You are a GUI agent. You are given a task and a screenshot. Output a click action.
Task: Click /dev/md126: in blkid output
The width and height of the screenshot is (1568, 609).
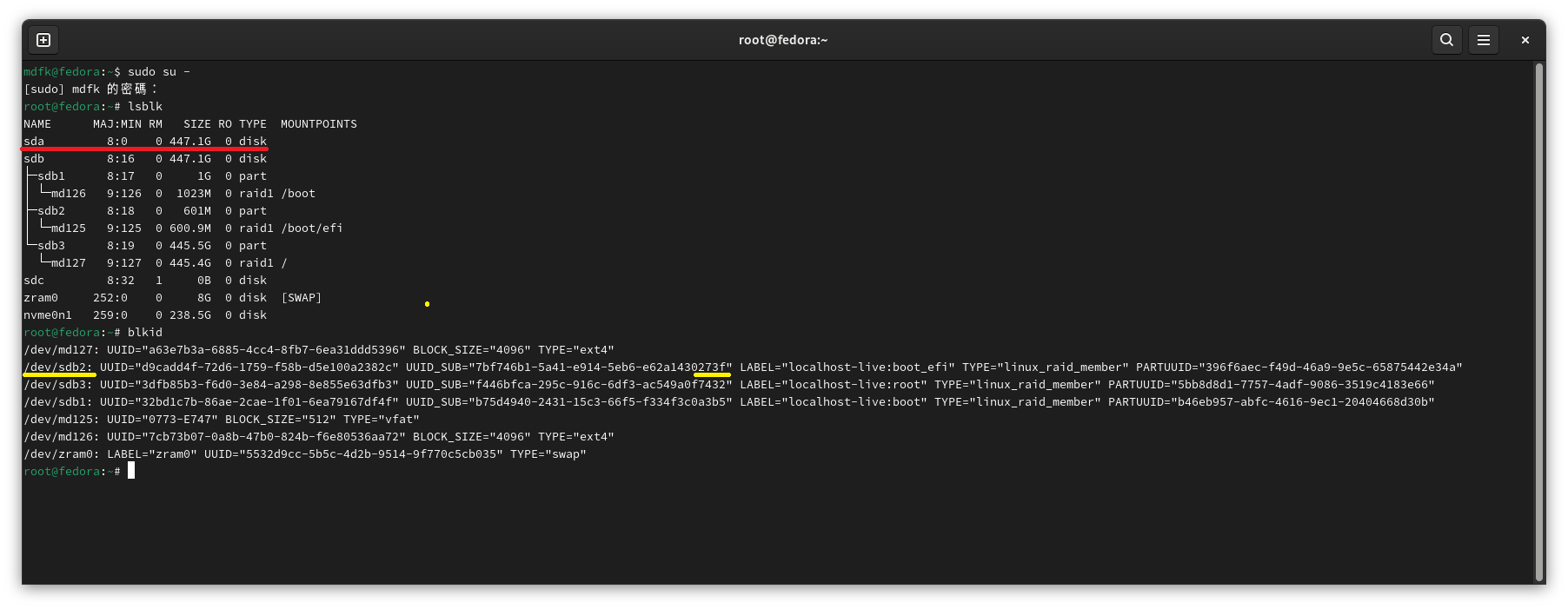point(62,437)
